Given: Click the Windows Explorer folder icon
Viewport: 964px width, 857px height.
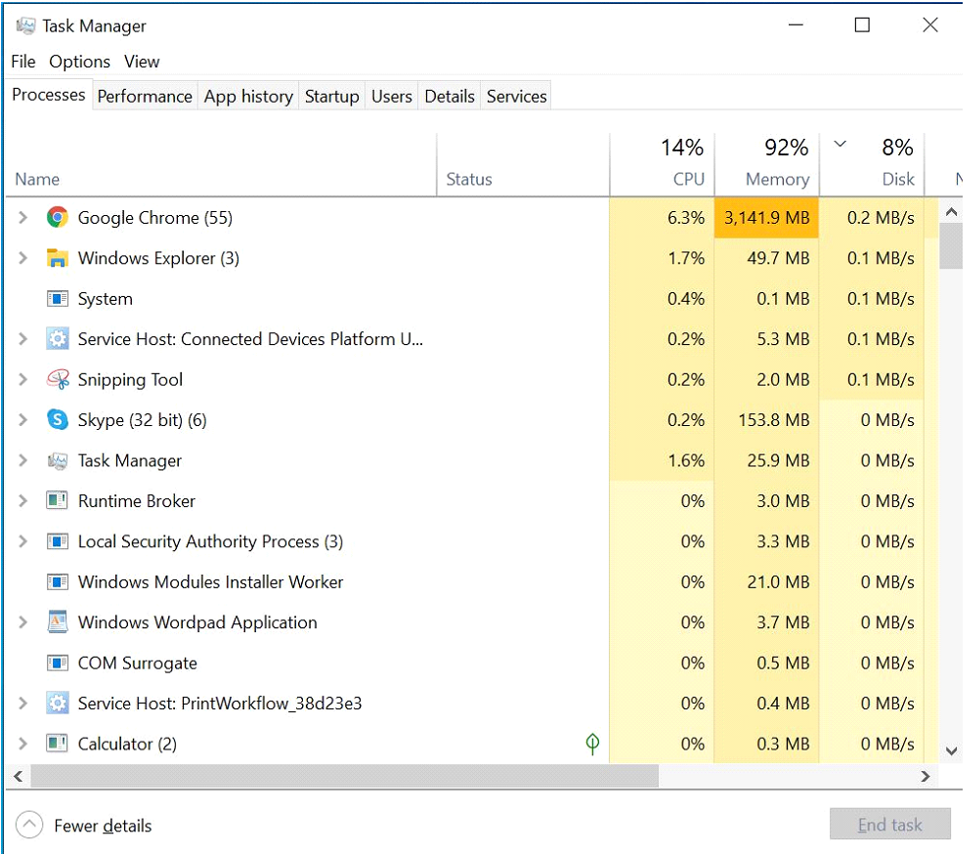Looking at the screenshot, I should (57, 258).
